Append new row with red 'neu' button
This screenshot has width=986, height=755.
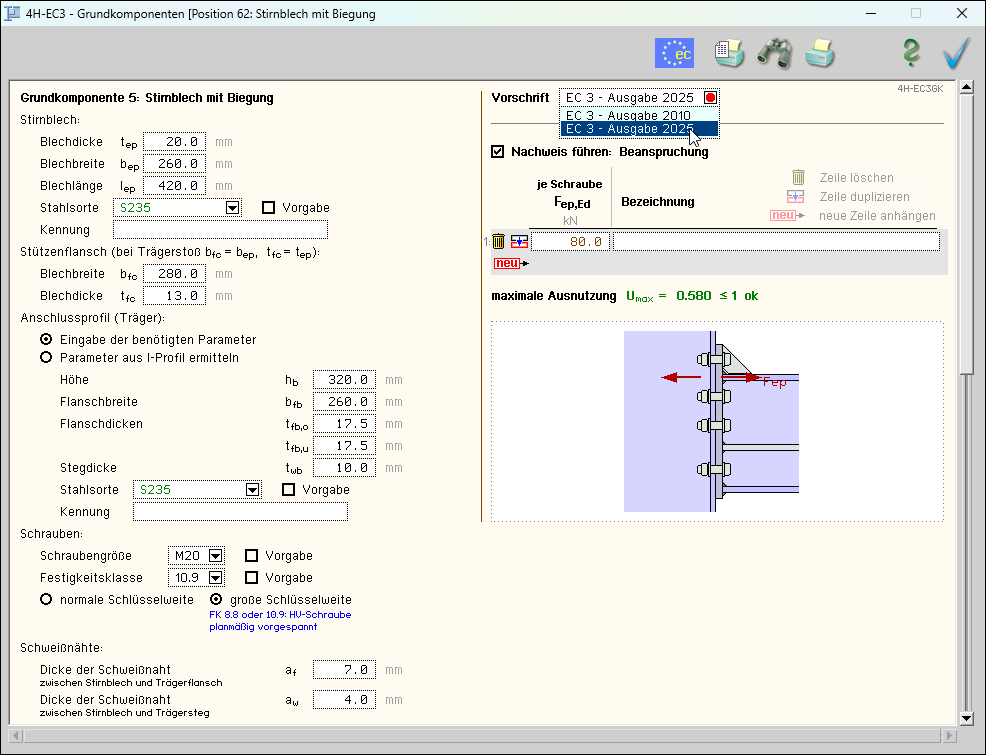509,263
